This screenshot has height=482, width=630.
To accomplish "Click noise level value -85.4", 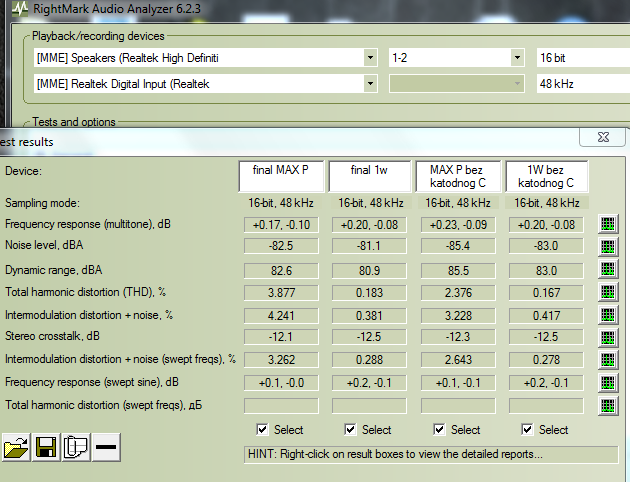I will tap(458, 246).
